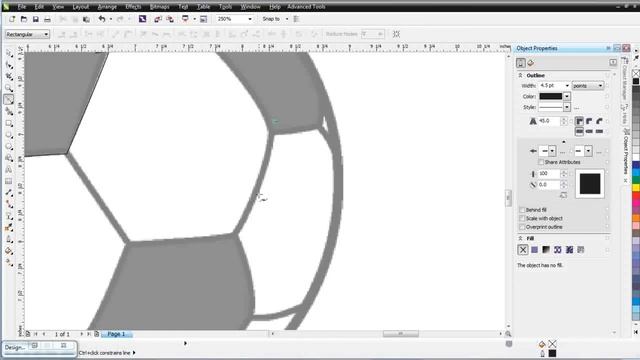Select square line cap option
This screenshot has width=640, height=360.
tap(579, 131)
